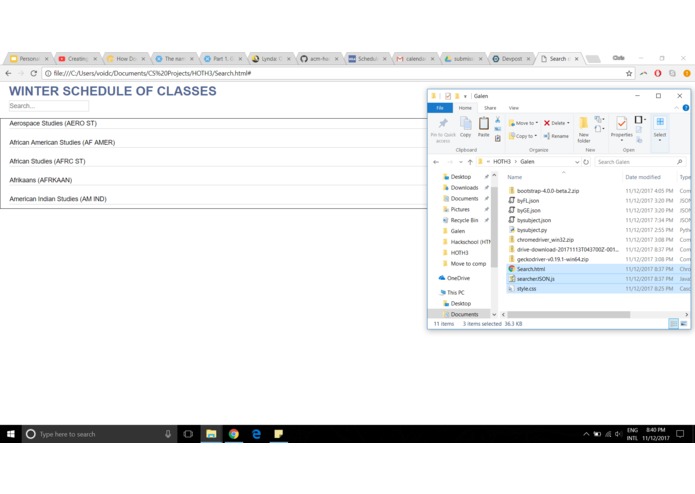The width and height of the screenshot is (695, 494).
Task: Open recent locations dropdown arrow
Action: [461, 162]
